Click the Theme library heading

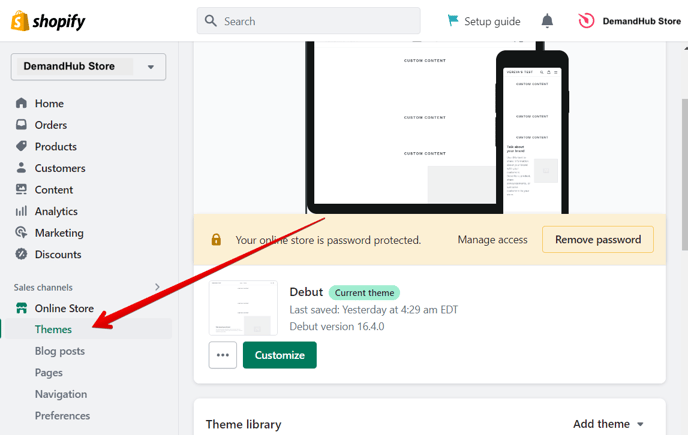pos(244,424)
